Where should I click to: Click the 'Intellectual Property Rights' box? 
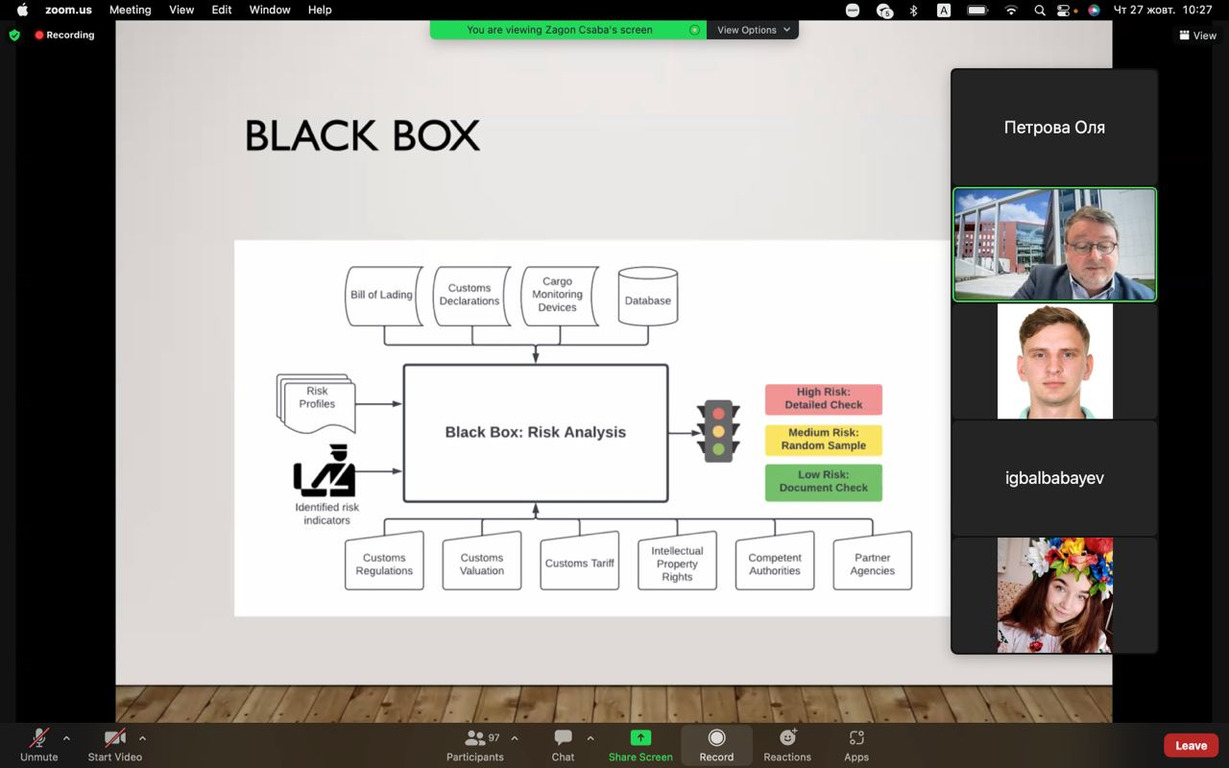677,561
